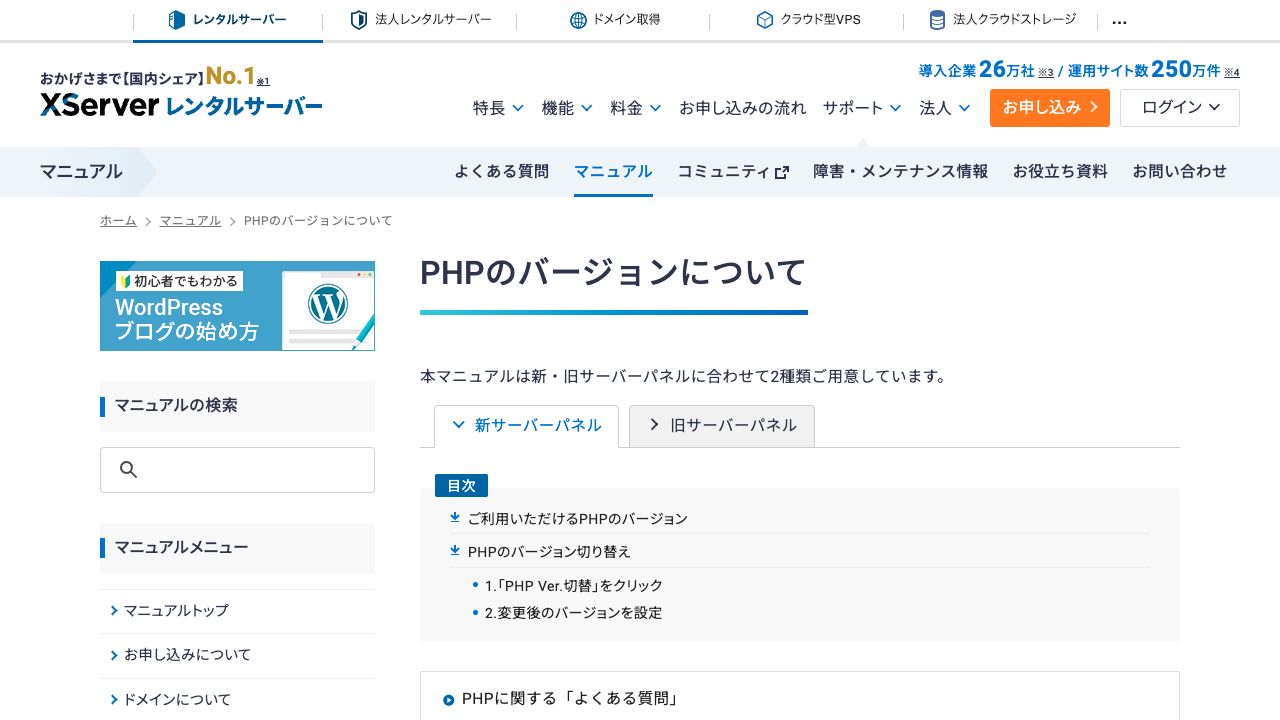Open the WordPress blog guide banner
This screenshot has width=1280, height=720.
click(x=237, y=306)
